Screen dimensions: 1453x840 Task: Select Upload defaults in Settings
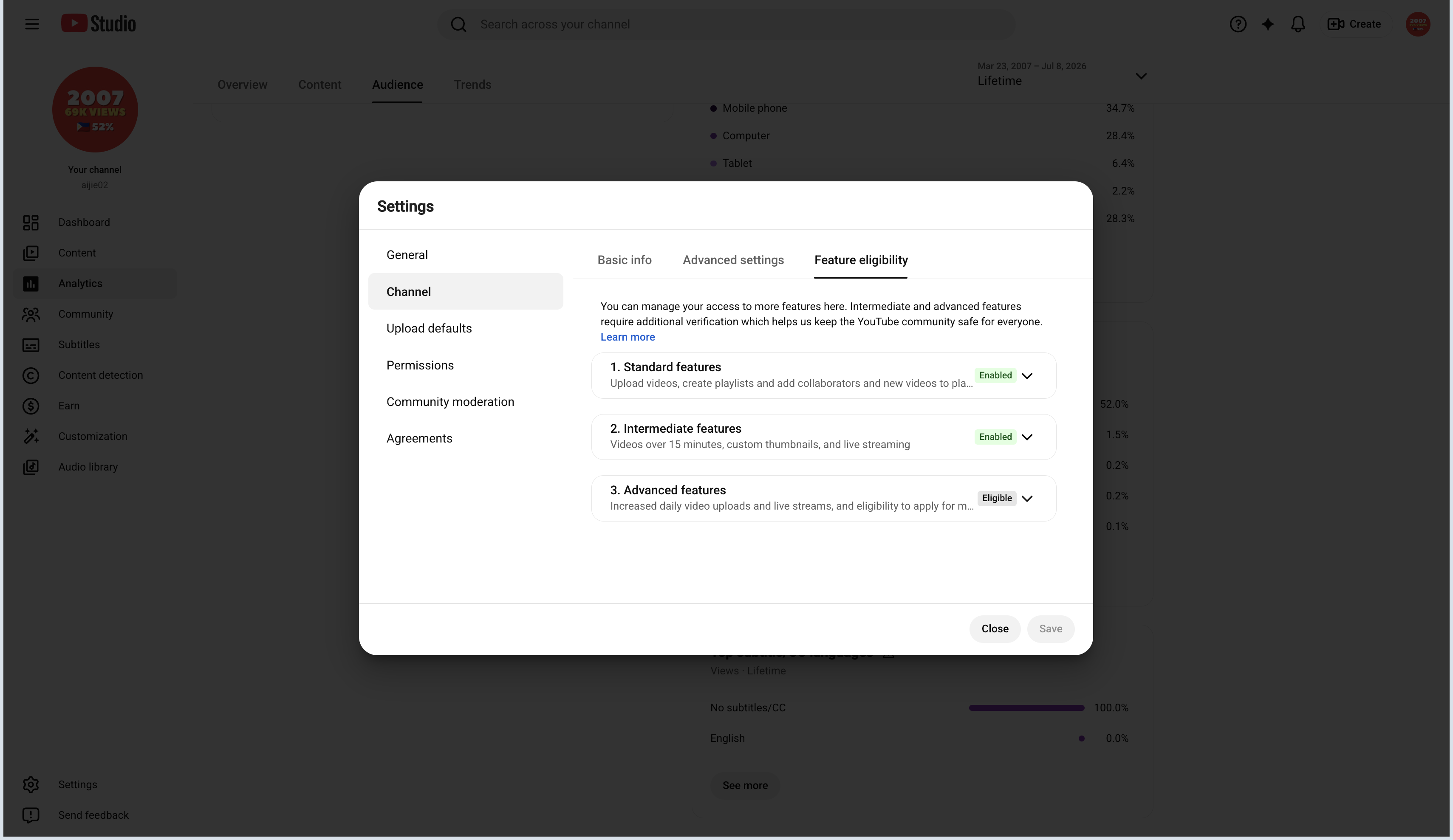tap(465, 328)
